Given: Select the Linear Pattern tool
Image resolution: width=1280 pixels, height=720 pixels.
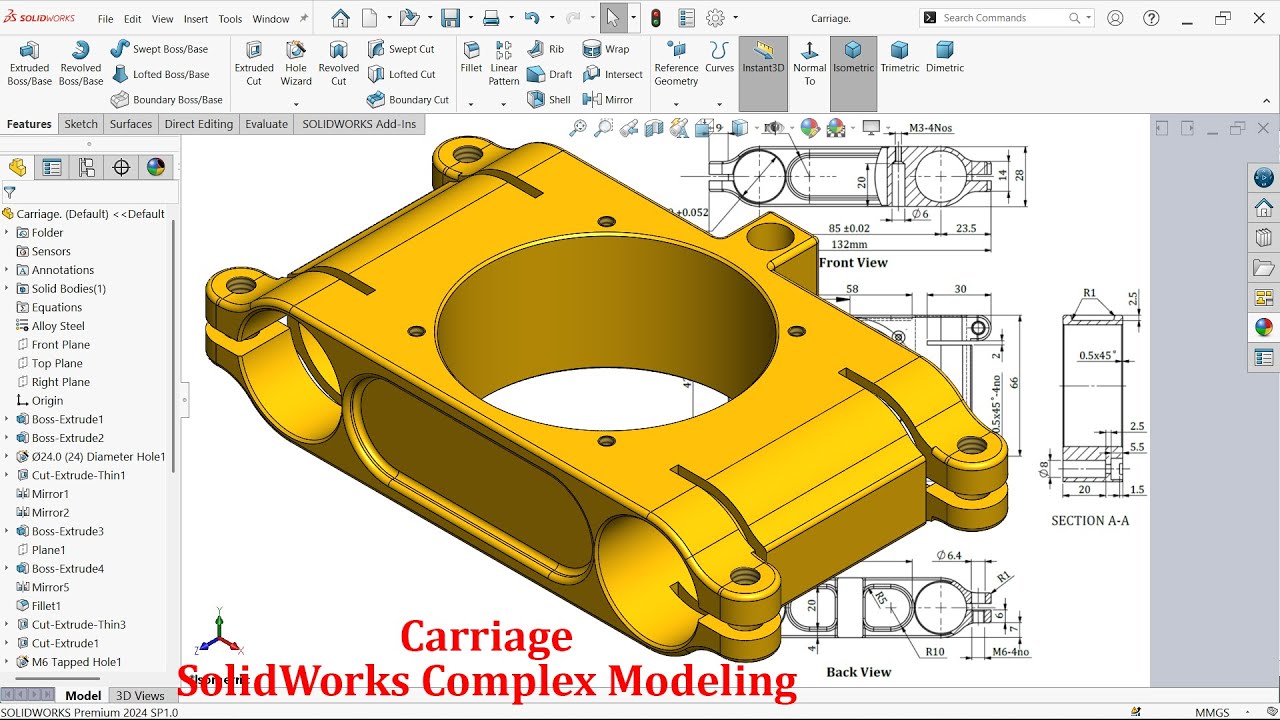Looking at the screenshot, I should click(x=504, y=63).
